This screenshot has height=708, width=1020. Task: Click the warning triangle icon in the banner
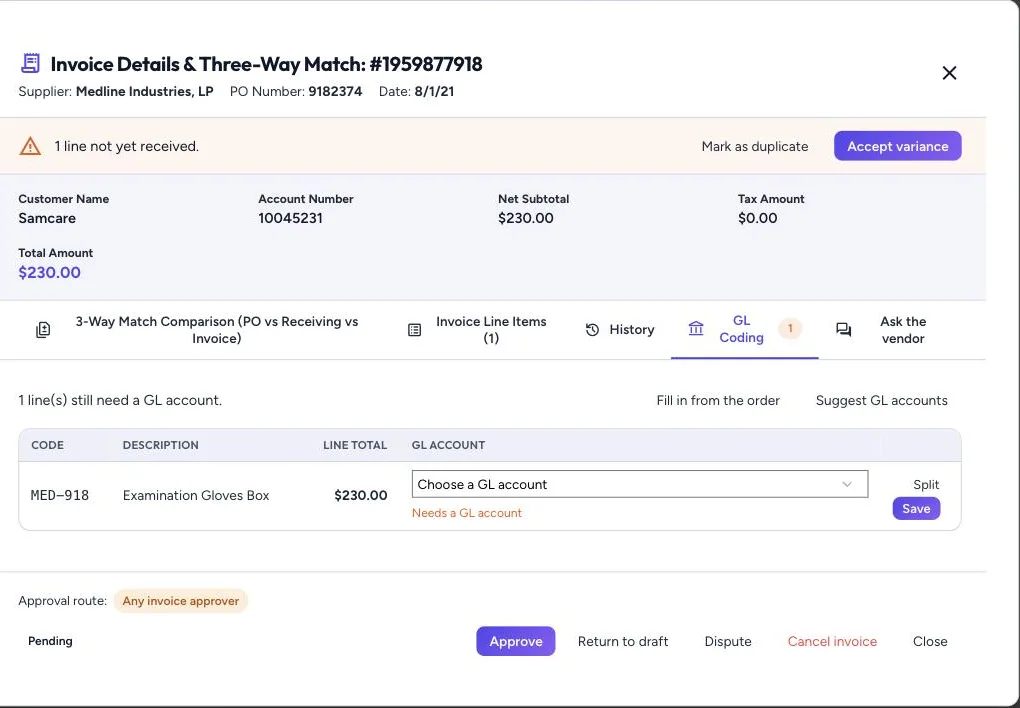tap(30, 146)
